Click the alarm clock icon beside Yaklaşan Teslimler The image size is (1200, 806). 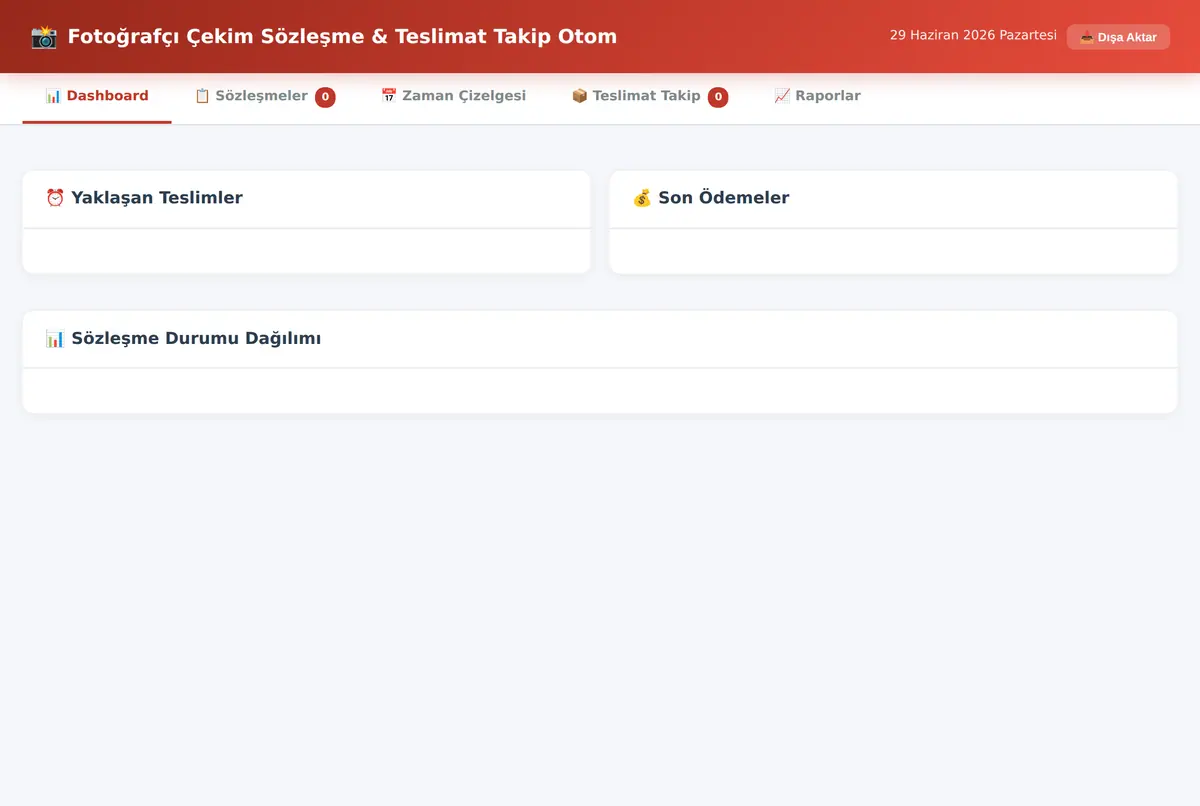[x=55, y=198]
